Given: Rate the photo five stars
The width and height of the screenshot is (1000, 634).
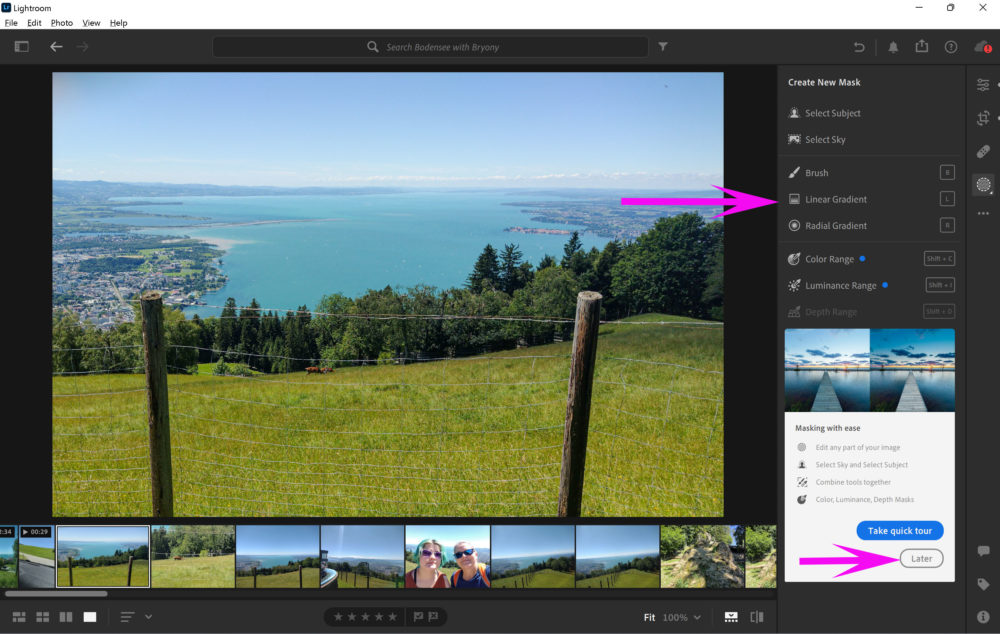Looking at the screenshot, I should click(x=393, y=617).
